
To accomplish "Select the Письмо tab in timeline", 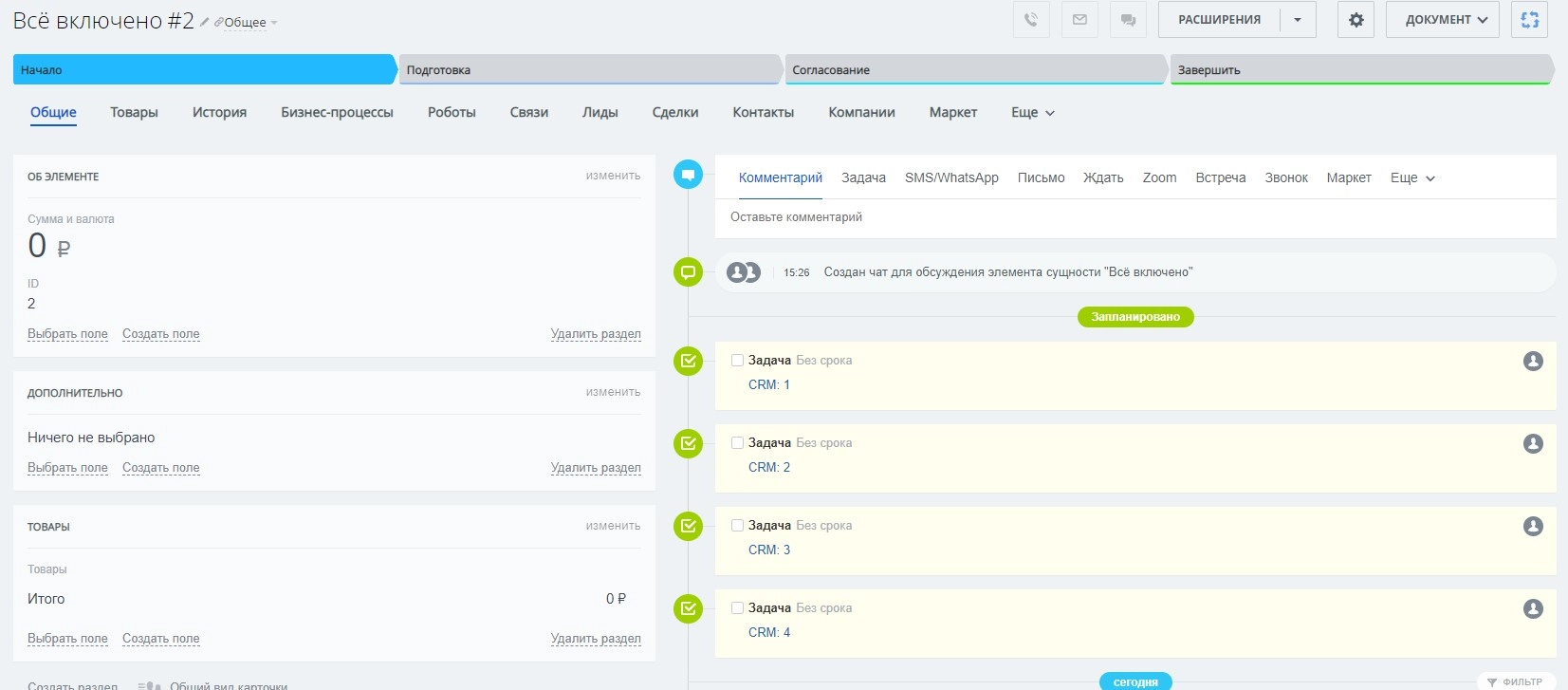I will 1041,178.
